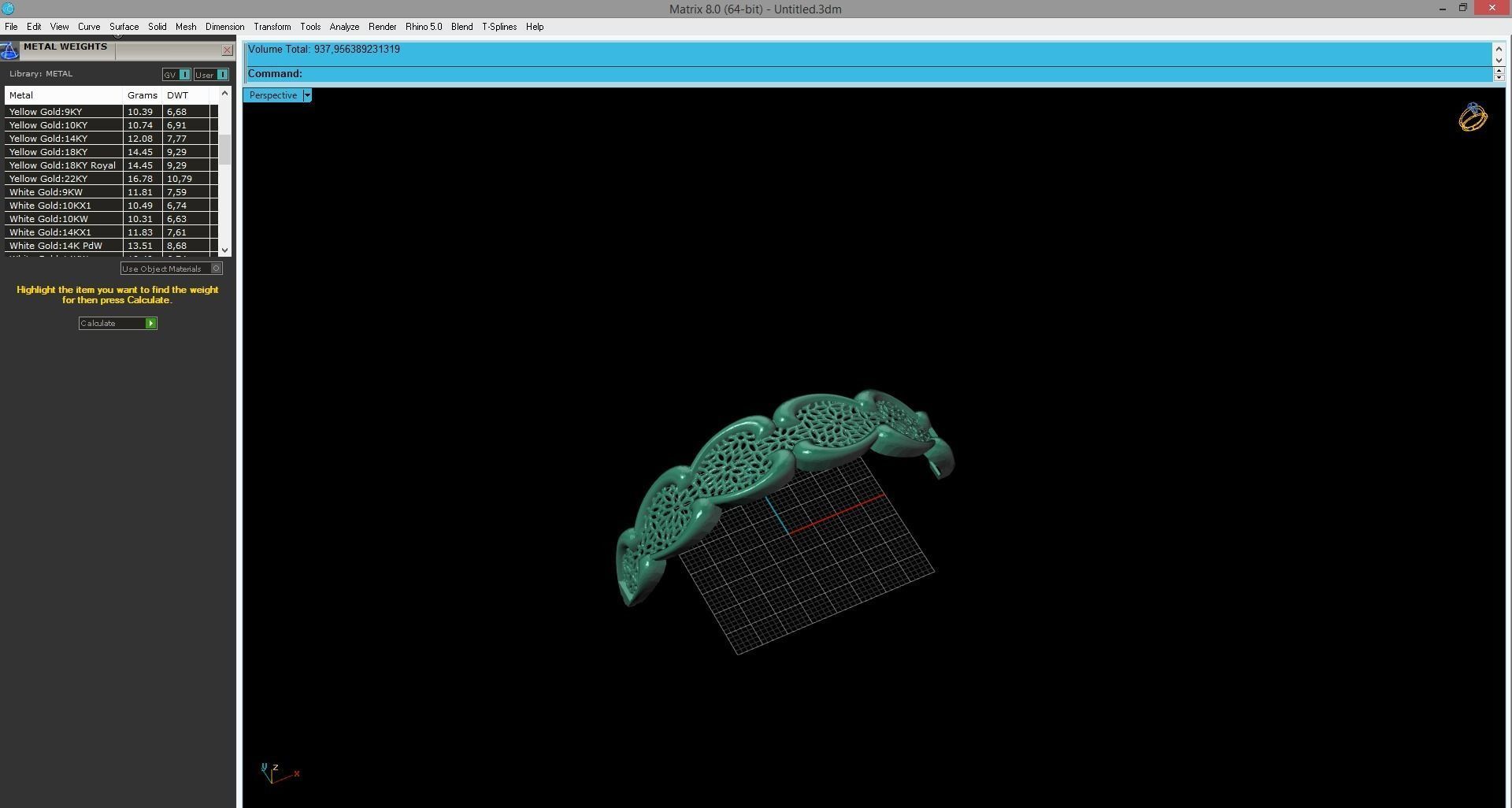Open the Surface menu
The width and height of the screenshot is (1512, 808).
point(124,27)
